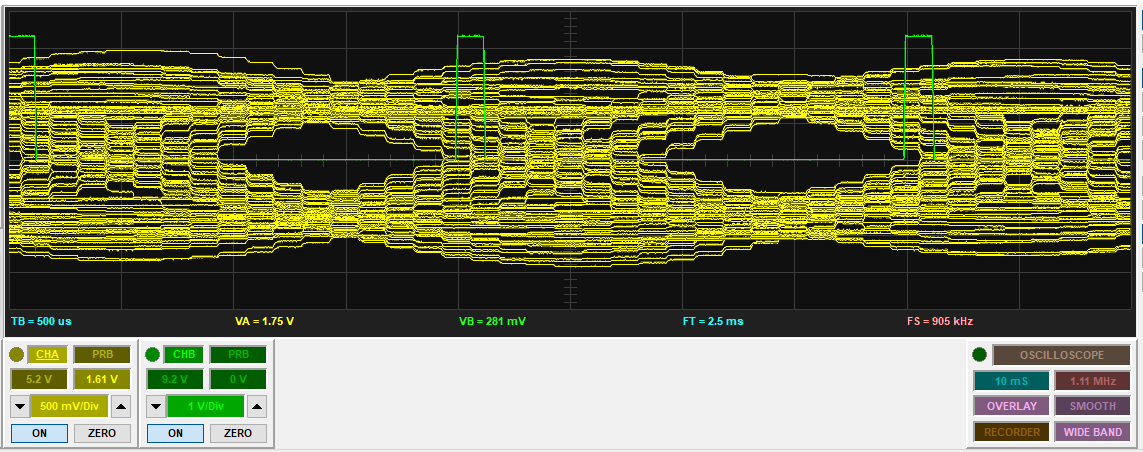The width and height of the screenshot is (1143, 452).
Task: Click the CHB 9.2 V range field
Action: pyautogui.click(x=175, y=380)
